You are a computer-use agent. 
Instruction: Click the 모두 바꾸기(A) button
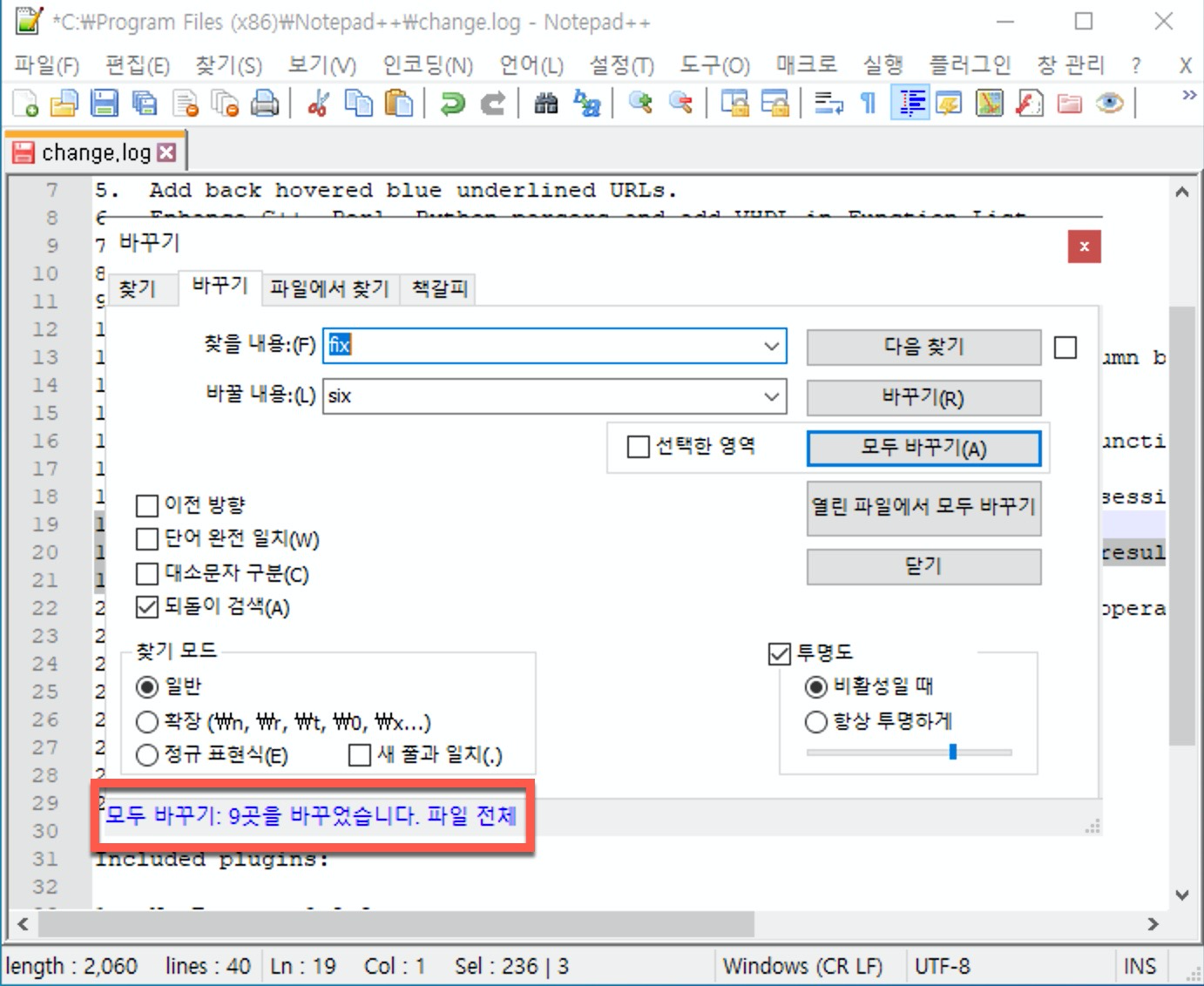pos(923,449)
